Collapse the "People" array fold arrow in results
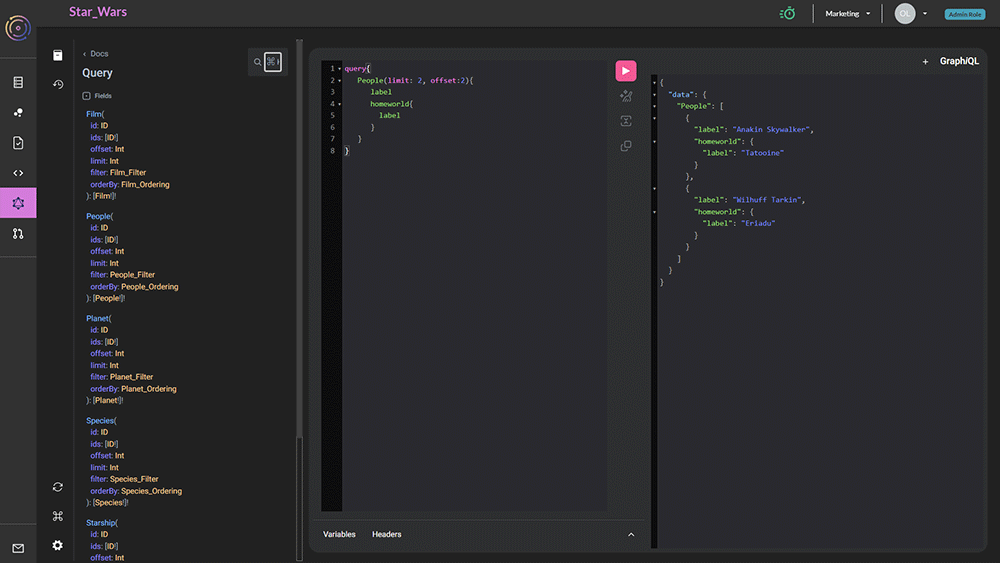1000x563 pixels. point(654,106)
